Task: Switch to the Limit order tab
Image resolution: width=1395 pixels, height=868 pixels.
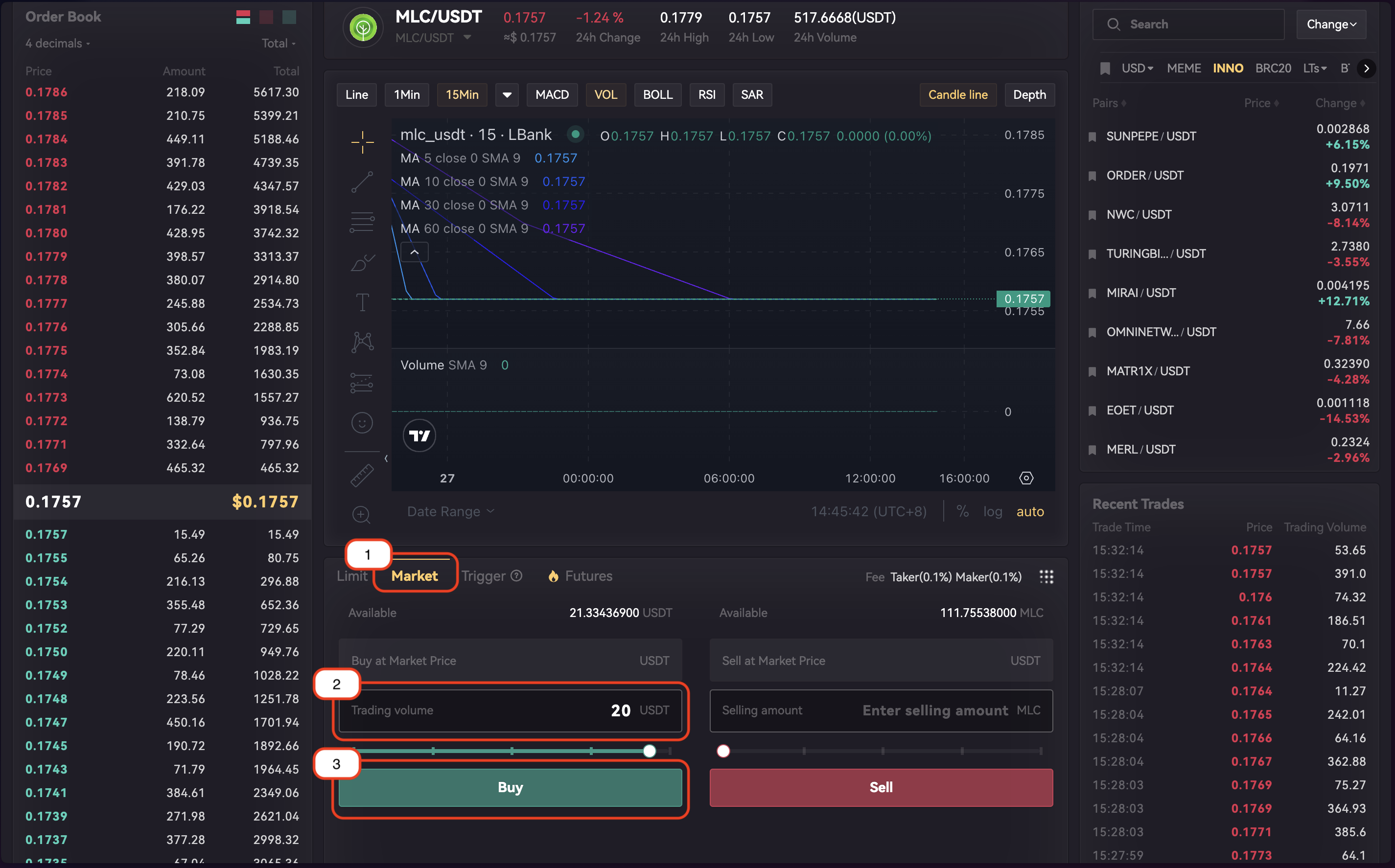Action: pyautogui.click(x=351, y=576)
